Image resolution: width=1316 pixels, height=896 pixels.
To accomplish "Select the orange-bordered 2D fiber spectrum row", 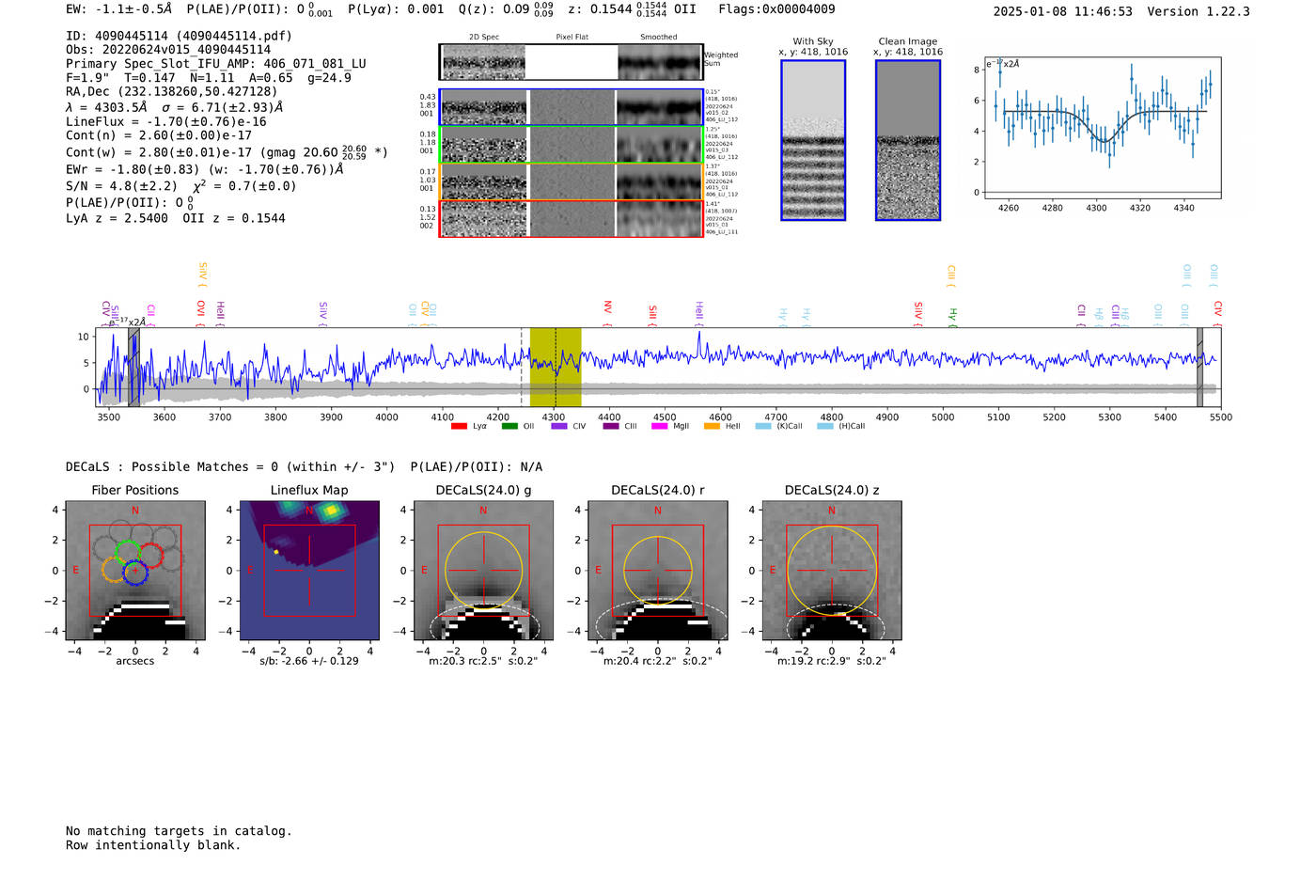I will tap(571, 181).
